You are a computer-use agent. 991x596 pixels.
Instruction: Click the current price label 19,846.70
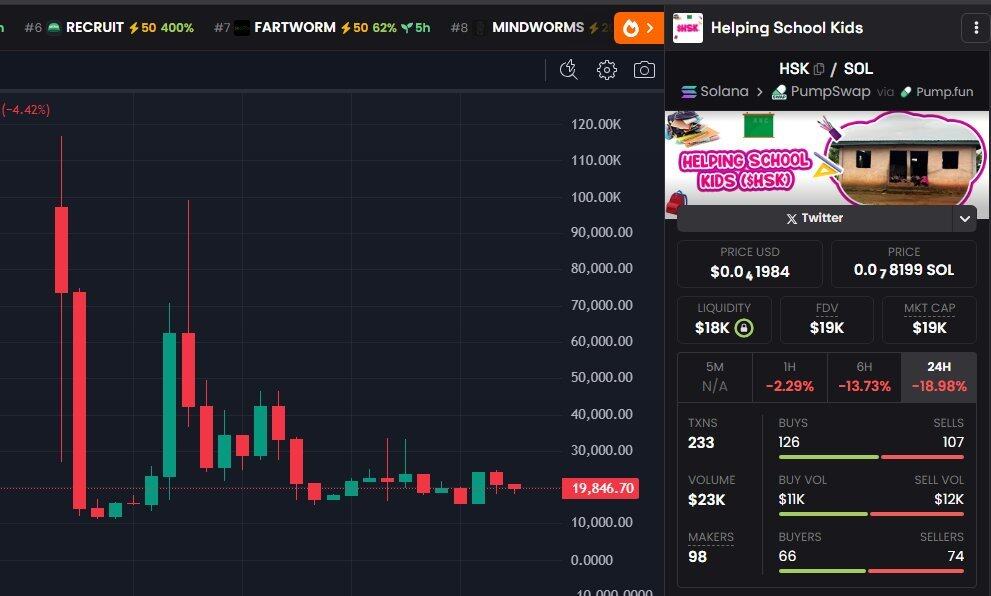pyautogui.click(x=600, y=489)
